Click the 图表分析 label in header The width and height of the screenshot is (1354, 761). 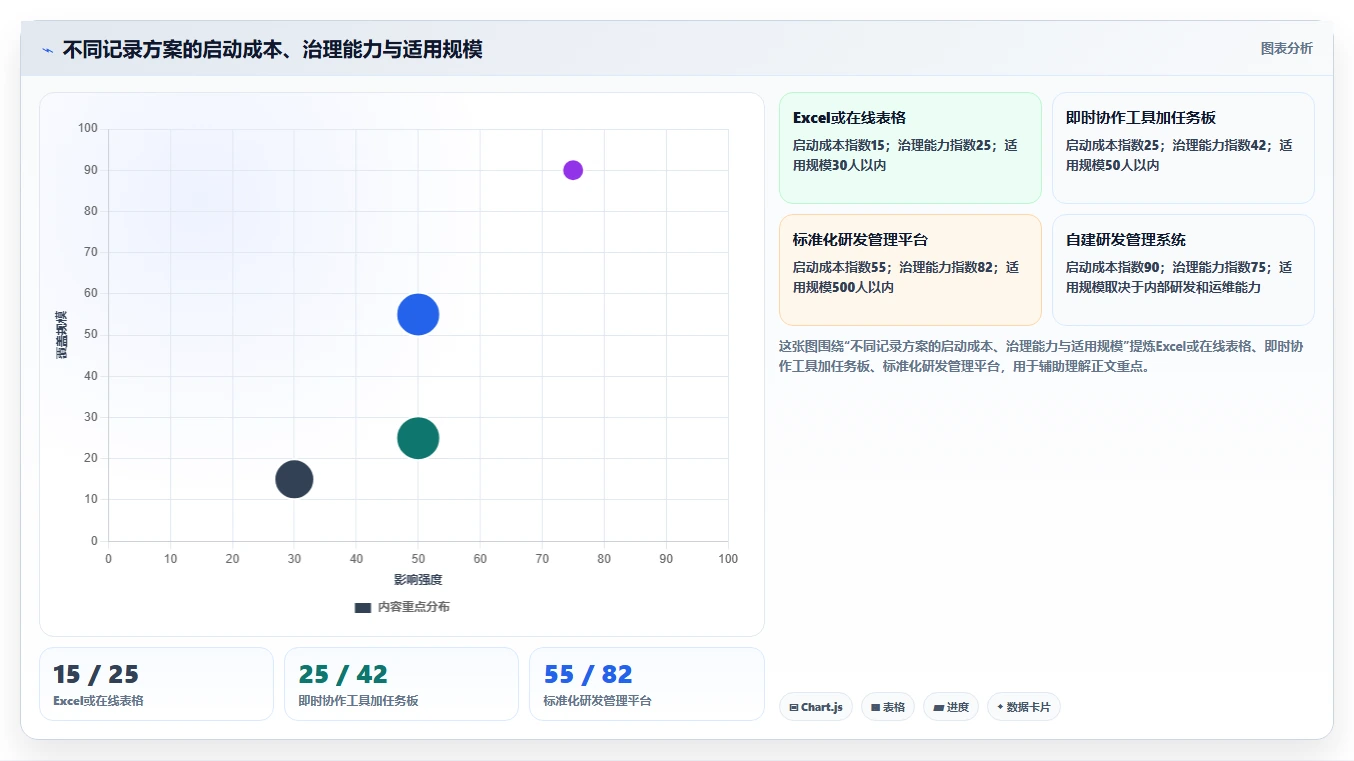click(1286, 48)
